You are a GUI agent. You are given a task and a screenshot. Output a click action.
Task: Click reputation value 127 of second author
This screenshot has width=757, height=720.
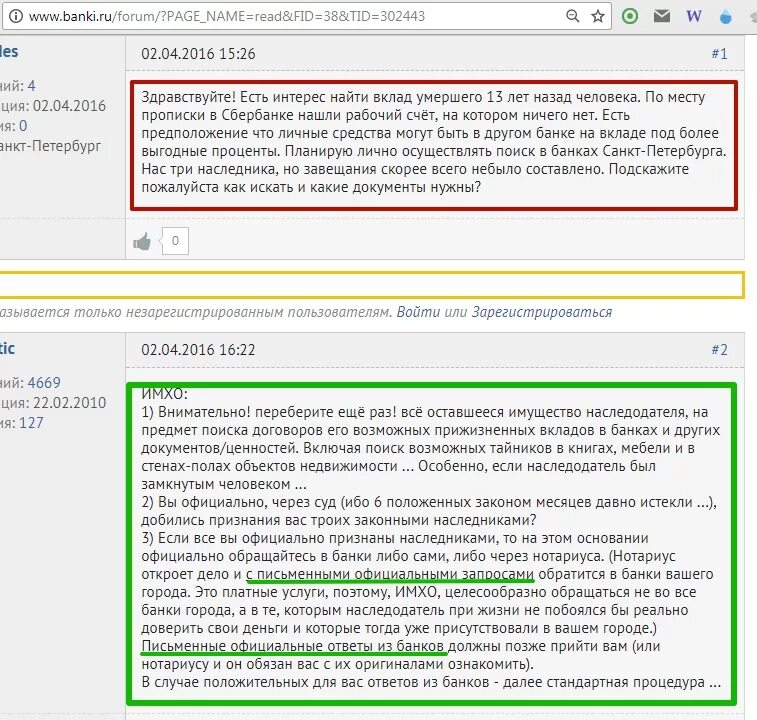(31, 423)
